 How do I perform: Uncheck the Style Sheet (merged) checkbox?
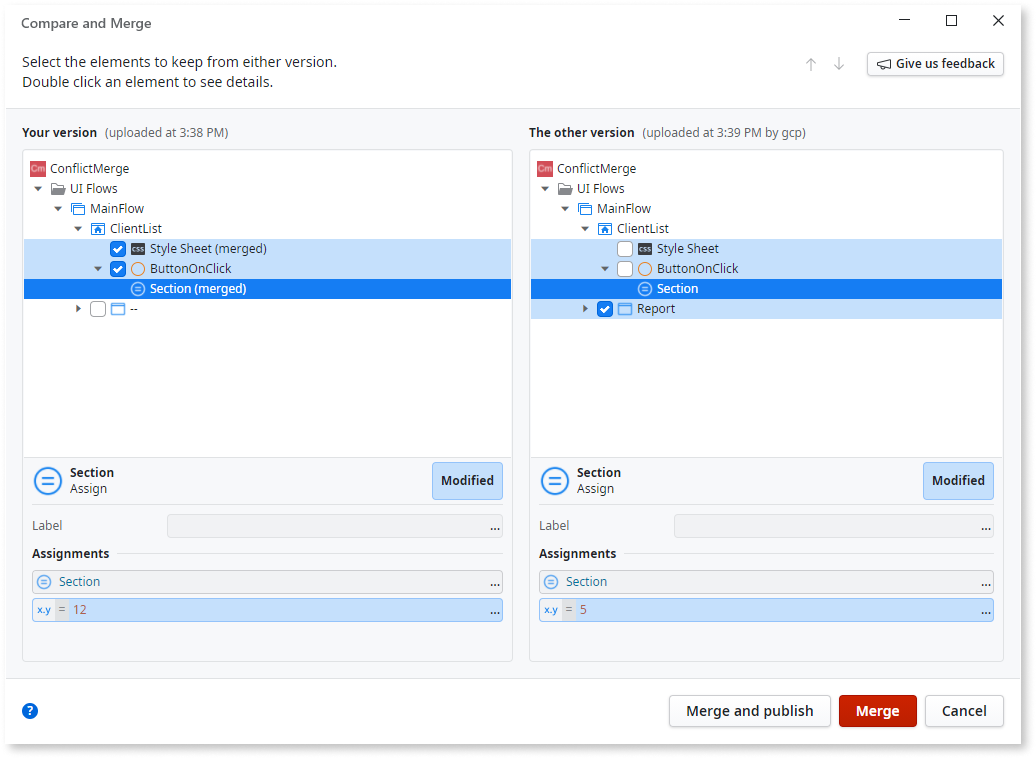[x=118, y=248]
